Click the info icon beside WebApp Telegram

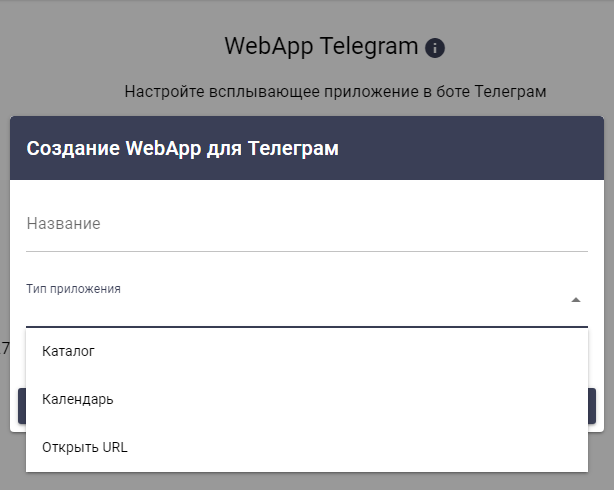[435, 48]
